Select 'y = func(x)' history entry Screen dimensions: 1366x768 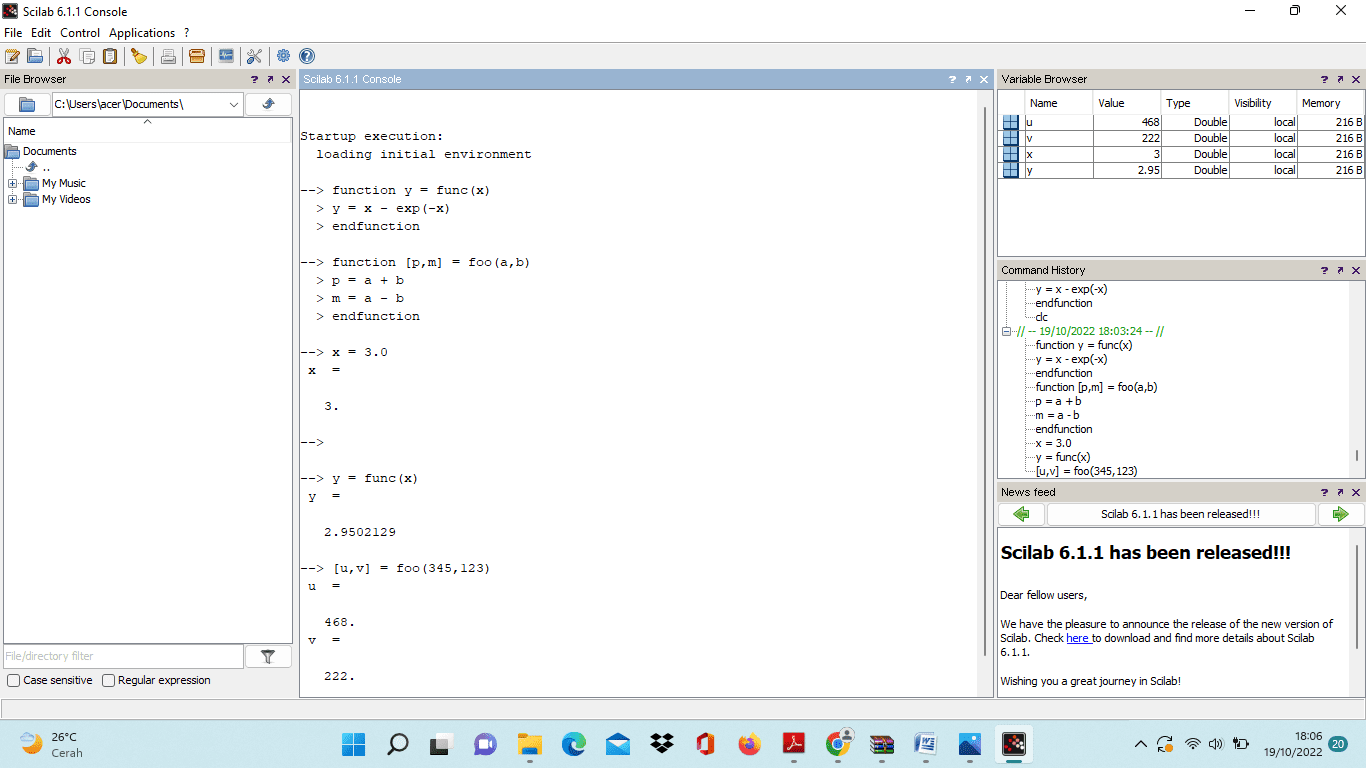click(1063, 457)
